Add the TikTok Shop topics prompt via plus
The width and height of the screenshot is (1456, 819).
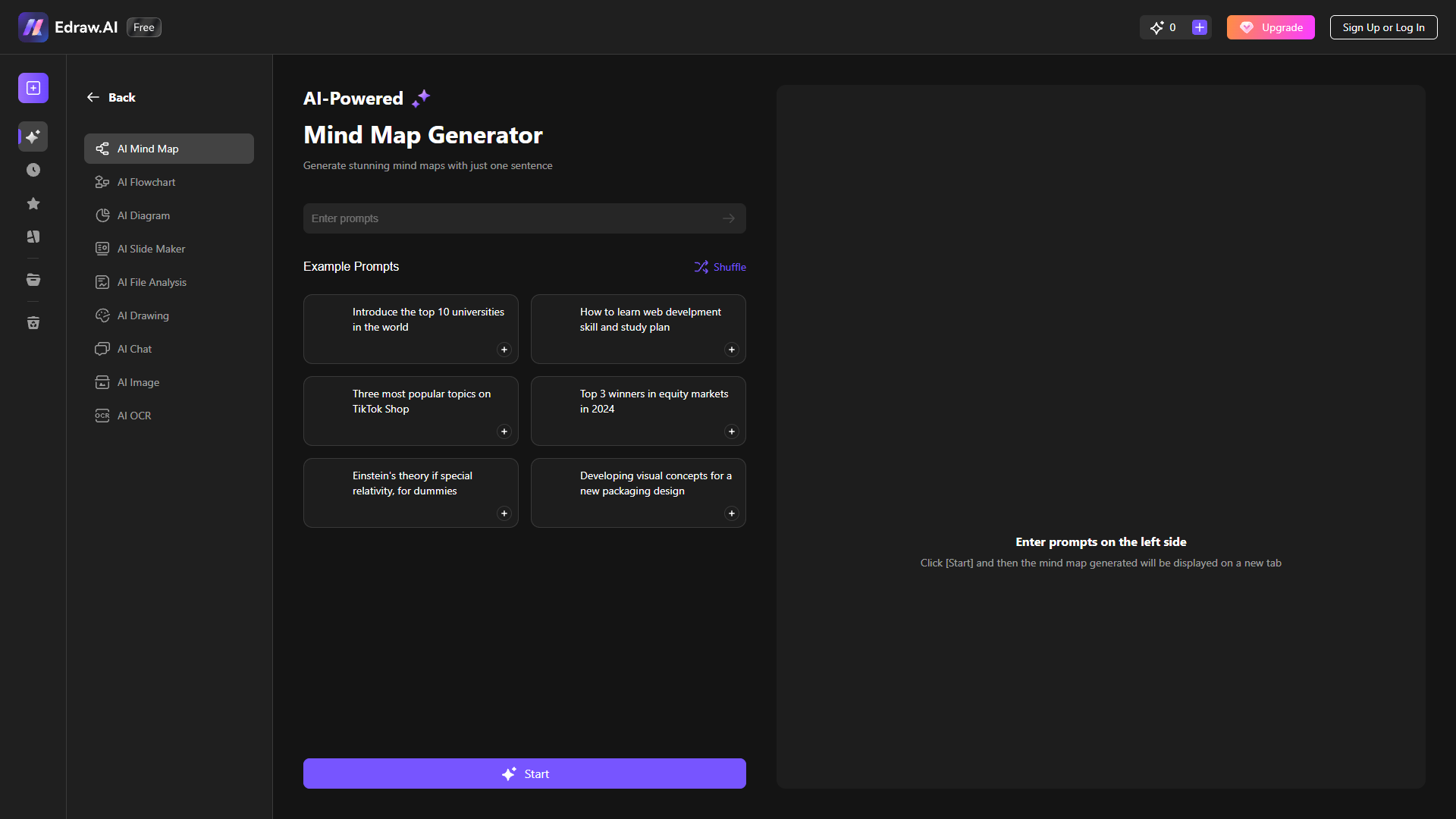pyautogui.click(x=504, y=431)
